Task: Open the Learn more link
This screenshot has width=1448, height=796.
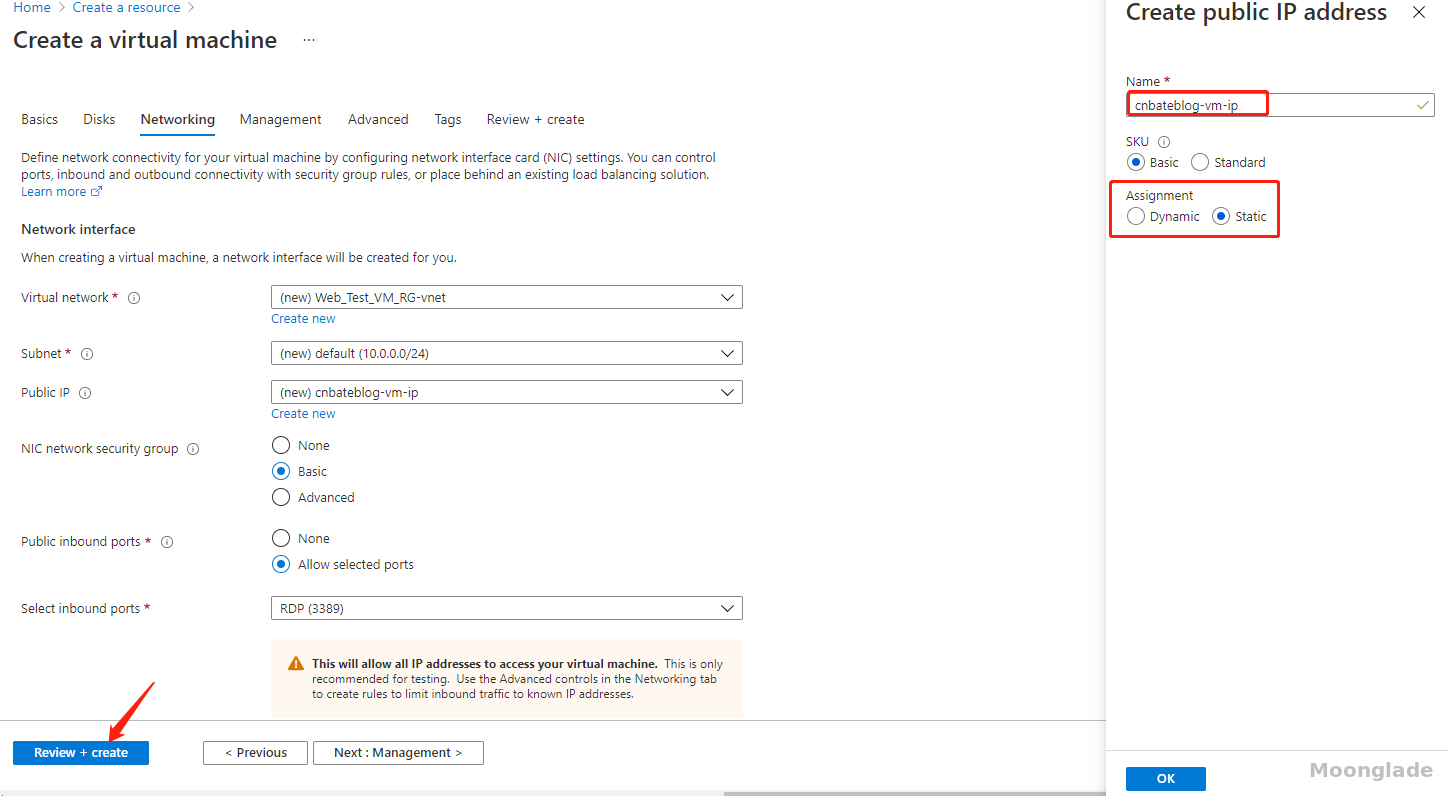Action: tap(53, 192)
